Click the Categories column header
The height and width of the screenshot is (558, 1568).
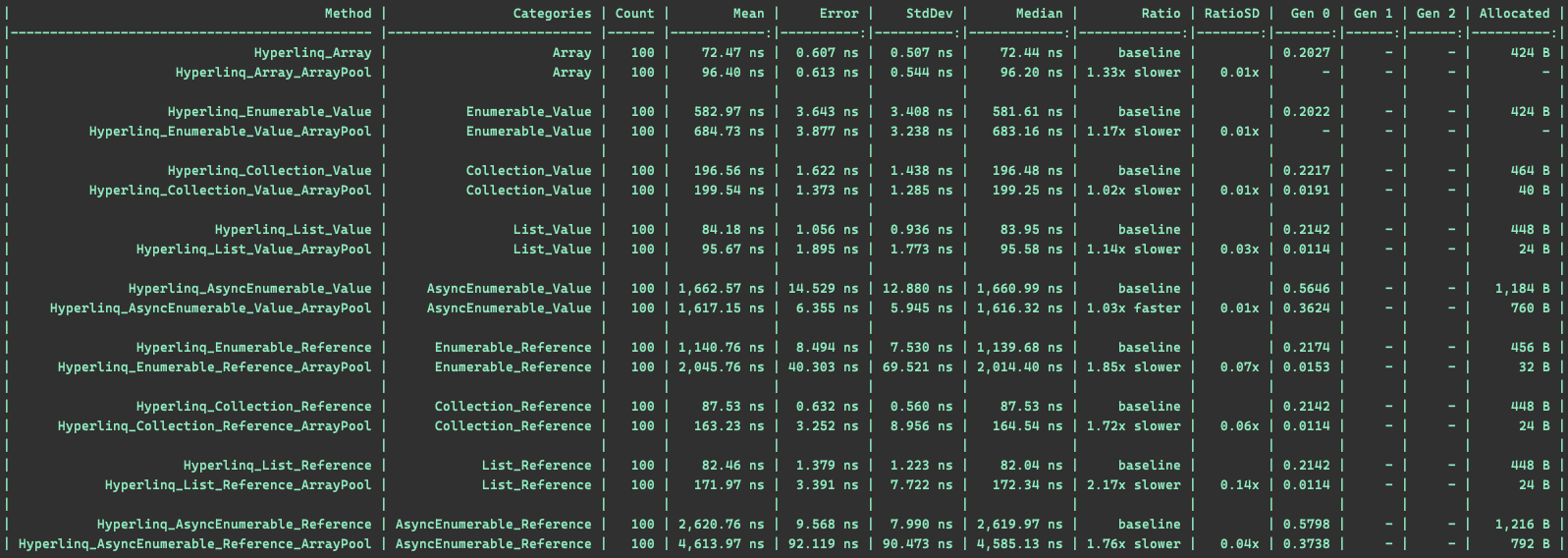tap(553, 14)
